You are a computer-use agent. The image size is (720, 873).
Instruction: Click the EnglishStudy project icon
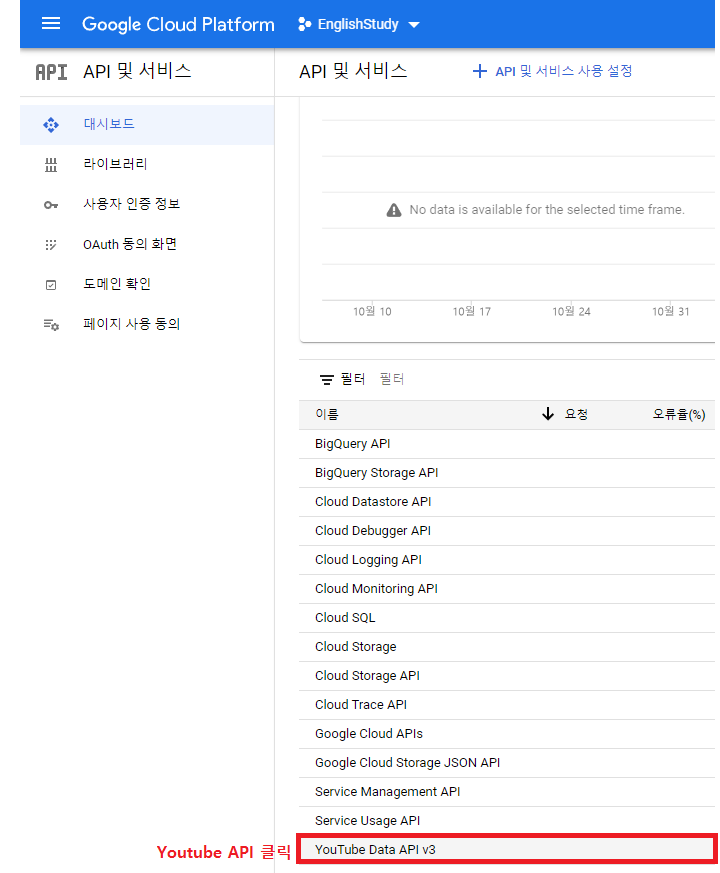click(305, 24)
